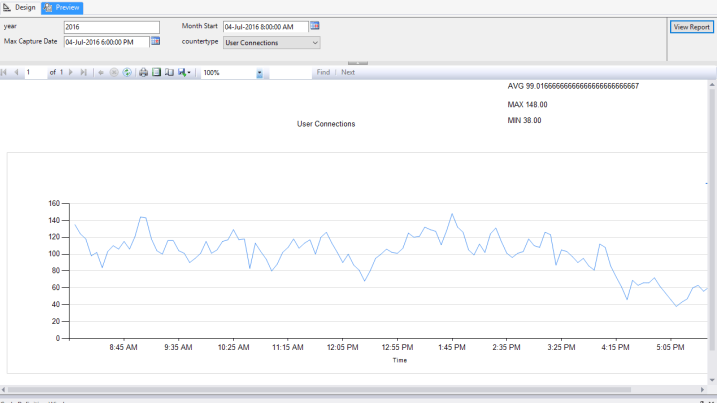Open the 100% zoom level dropdown

click(260, 73)
